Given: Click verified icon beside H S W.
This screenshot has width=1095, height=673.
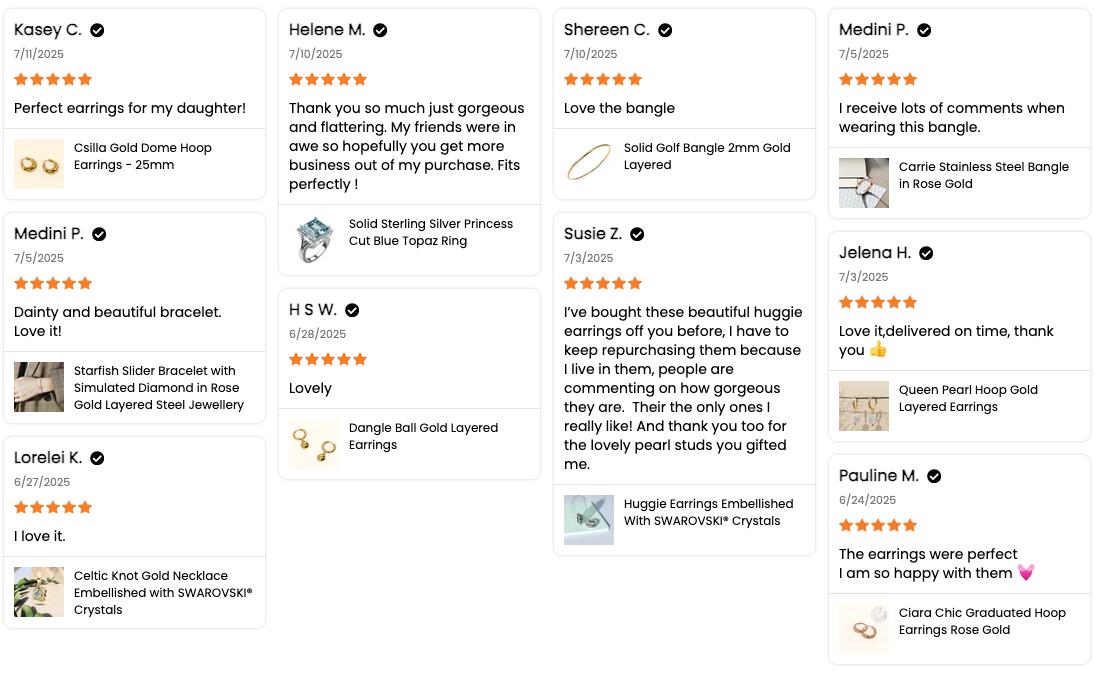Looking at the screenshot, I should [352, 310].
